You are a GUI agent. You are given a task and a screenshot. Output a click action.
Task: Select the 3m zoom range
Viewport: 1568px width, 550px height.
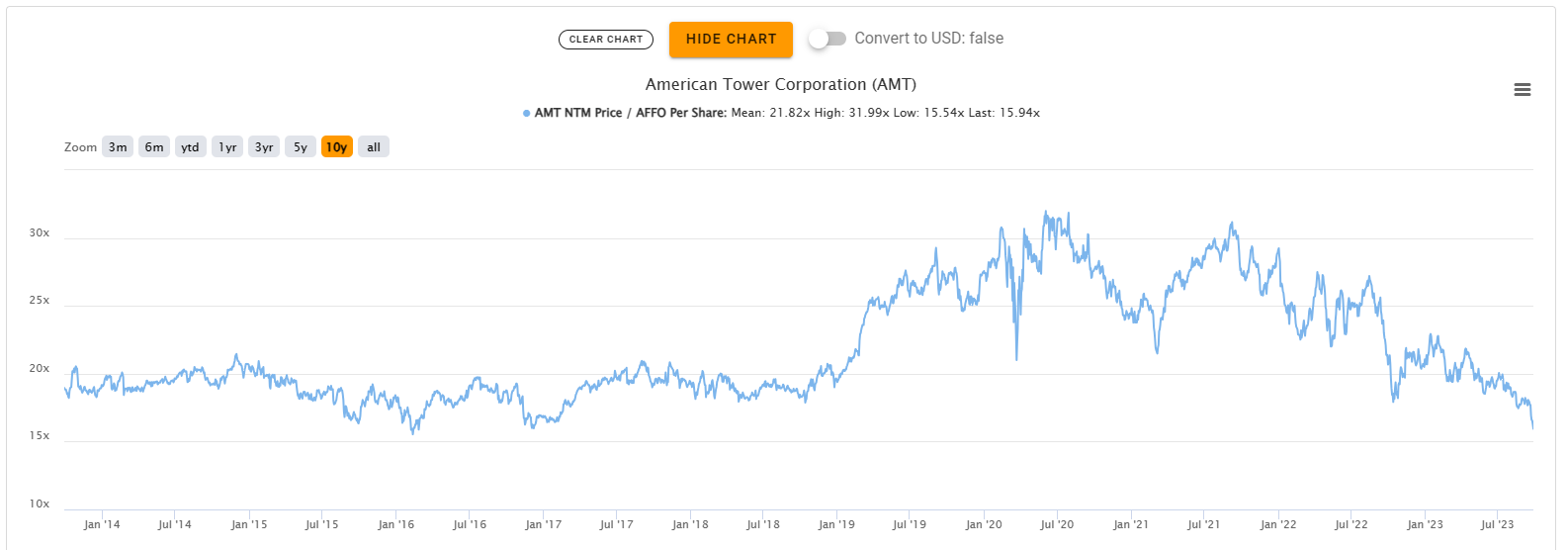click(118, 147)
